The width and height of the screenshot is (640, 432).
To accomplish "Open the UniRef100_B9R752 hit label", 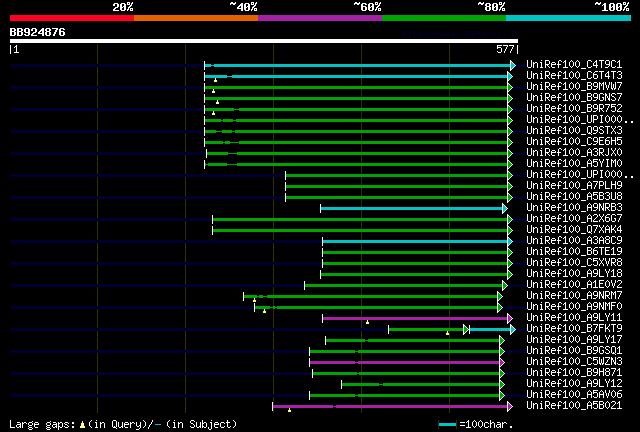I will coord(574,109).
